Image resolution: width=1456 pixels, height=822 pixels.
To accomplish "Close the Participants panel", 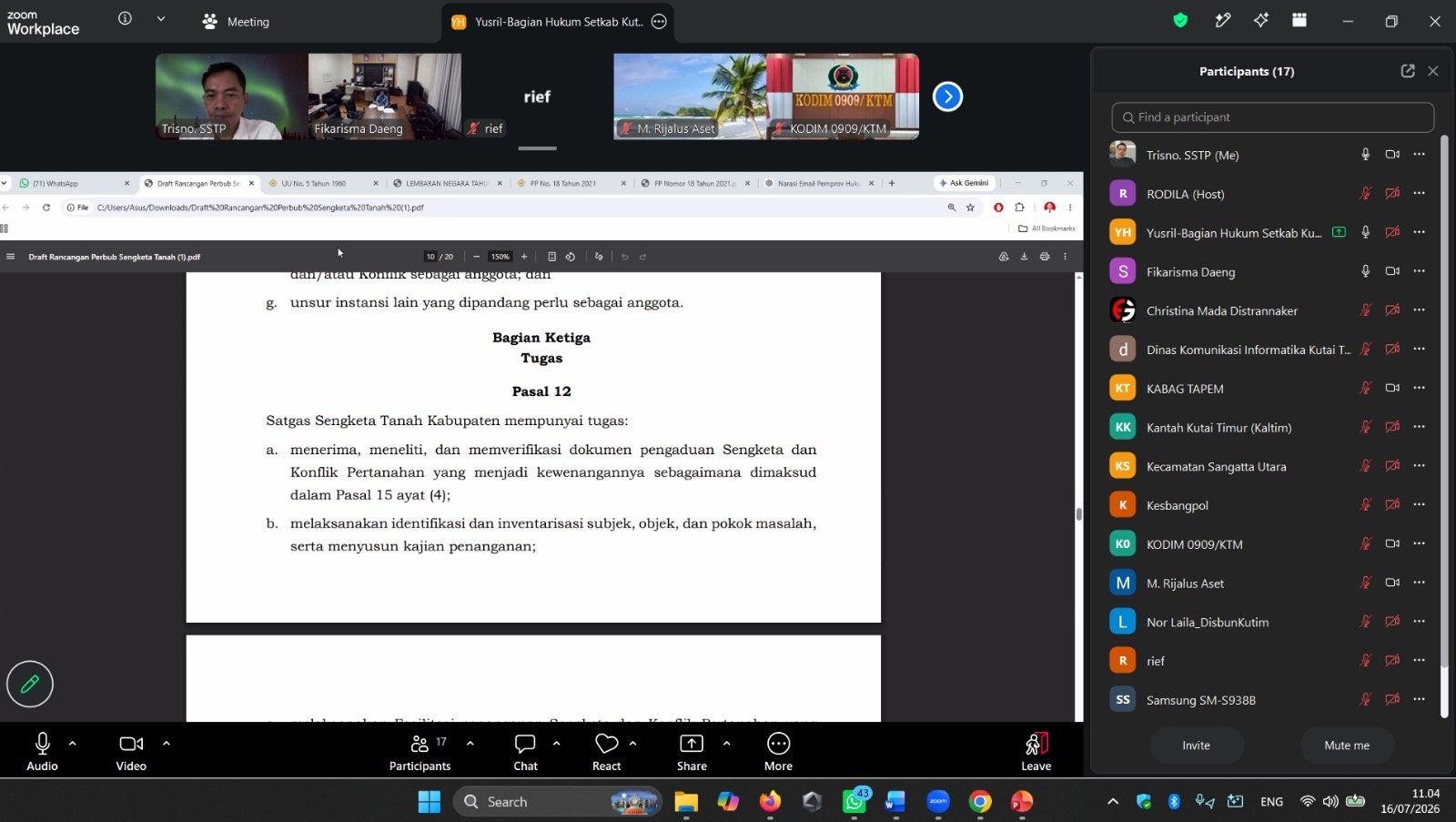I will [x=1433, y=71].
